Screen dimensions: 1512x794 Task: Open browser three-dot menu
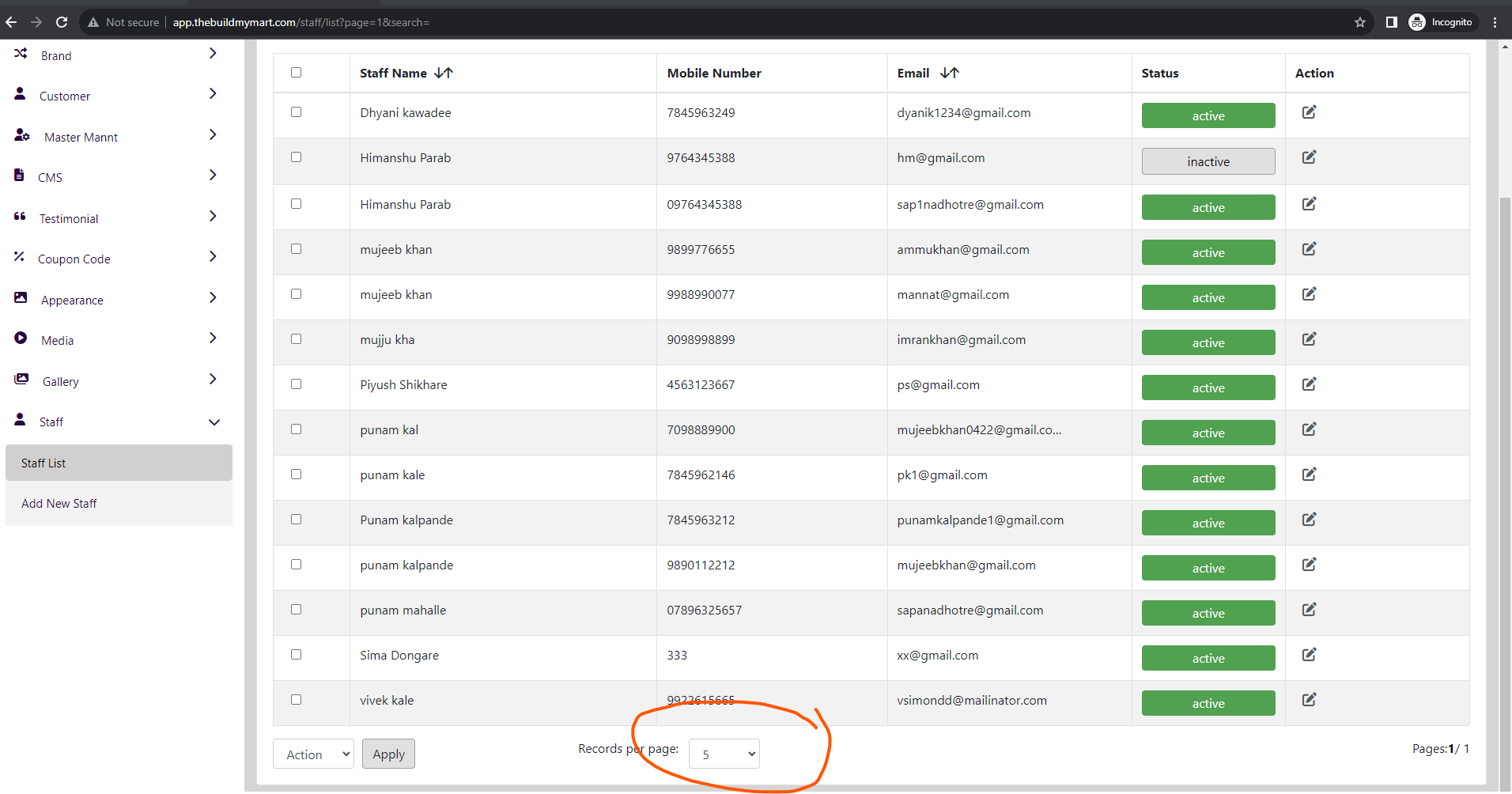(1495, 22)
